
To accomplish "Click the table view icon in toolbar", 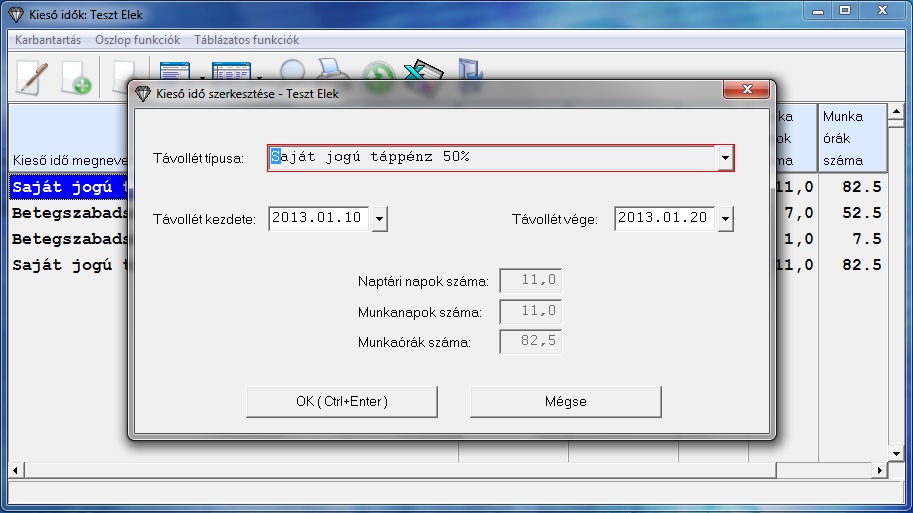I will [231, 71].
